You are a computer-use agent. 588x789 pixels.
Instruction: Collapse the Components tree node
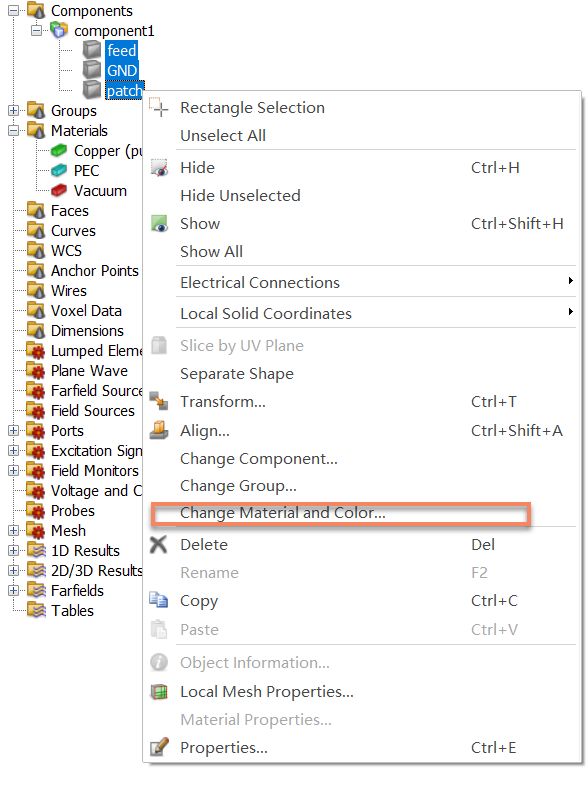(x=14, y=10)
